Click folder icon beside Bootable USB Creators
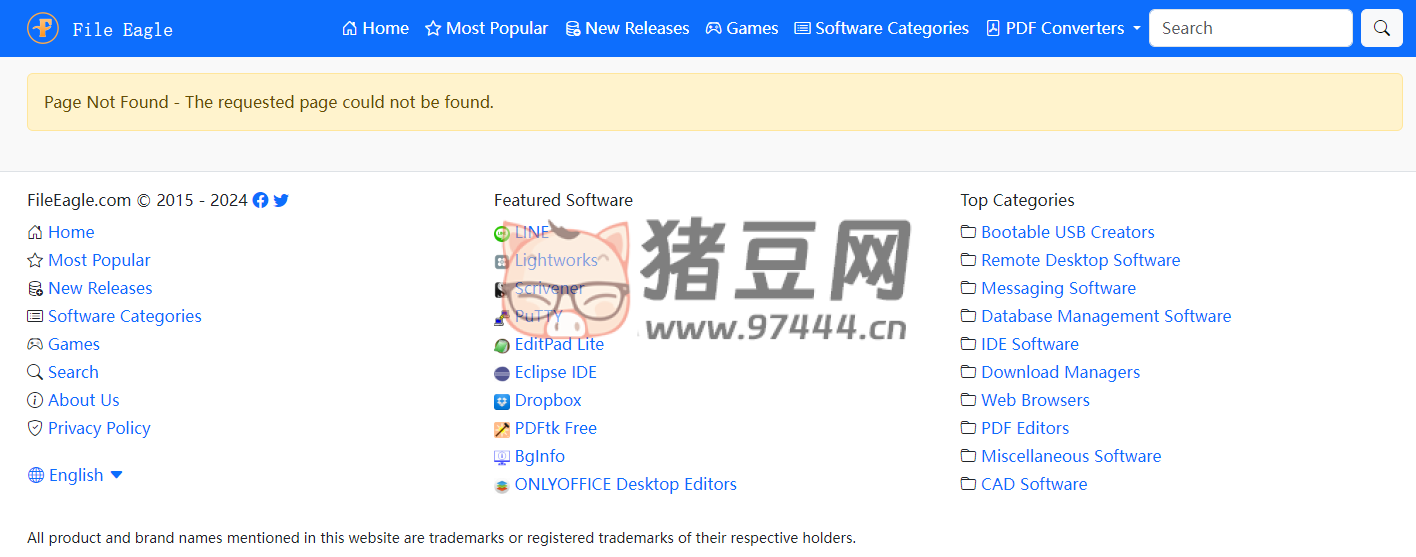This screenshot has width=1416, height=557. point(968,232)
